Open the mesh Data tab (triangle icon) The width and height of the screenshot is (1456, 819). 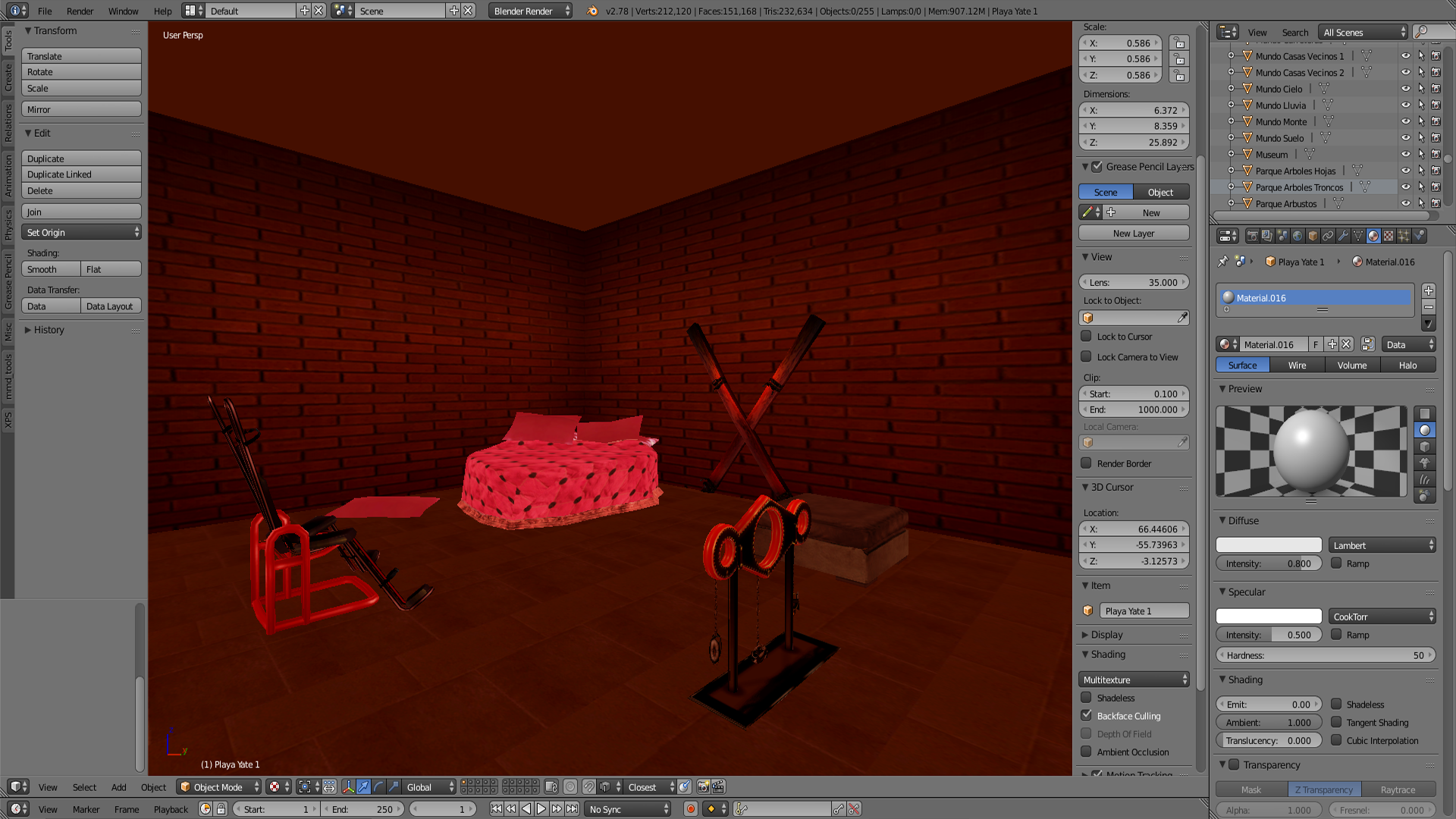click(1358, 236)
